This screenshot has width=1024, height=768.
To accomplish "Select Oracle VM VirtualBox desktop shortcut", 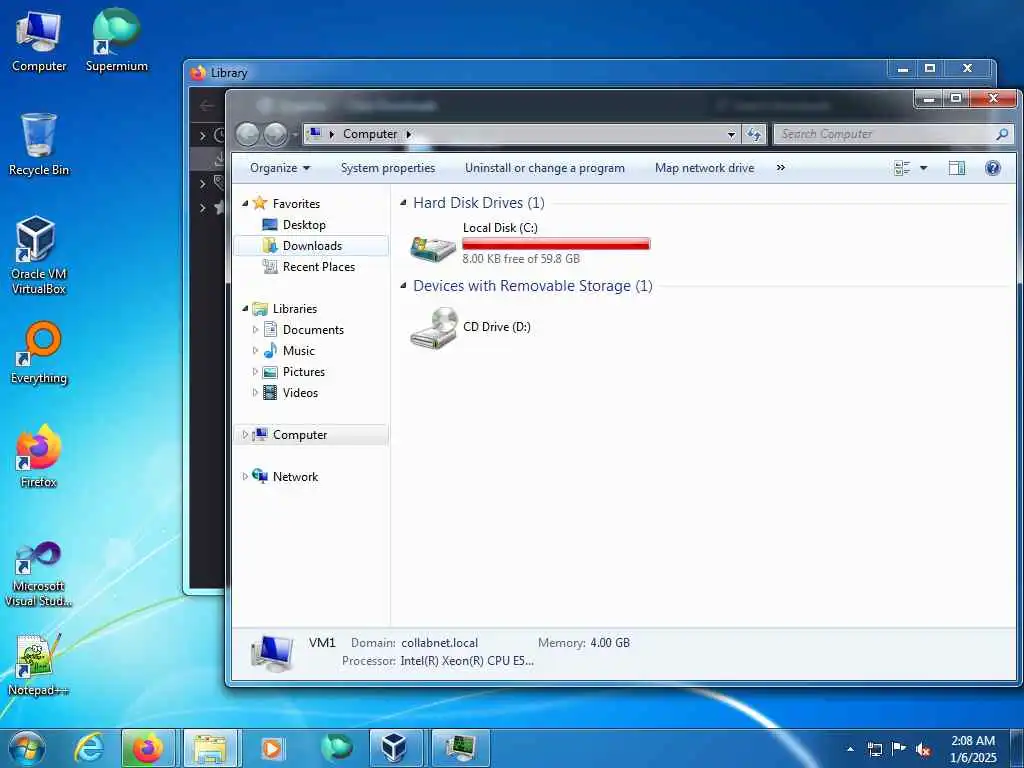I will coord(39,255).
